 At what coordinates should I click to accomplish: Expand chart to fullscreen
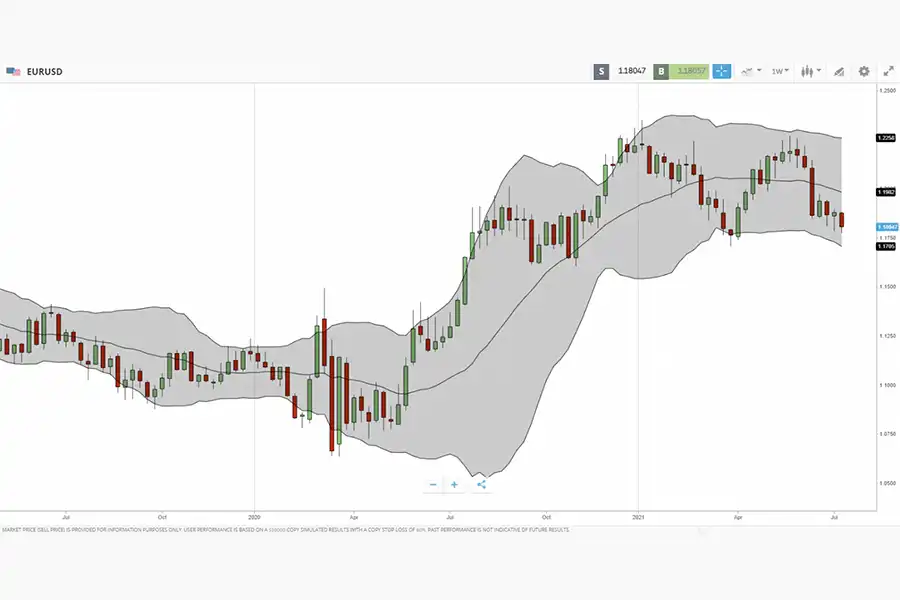click(889, 71)
